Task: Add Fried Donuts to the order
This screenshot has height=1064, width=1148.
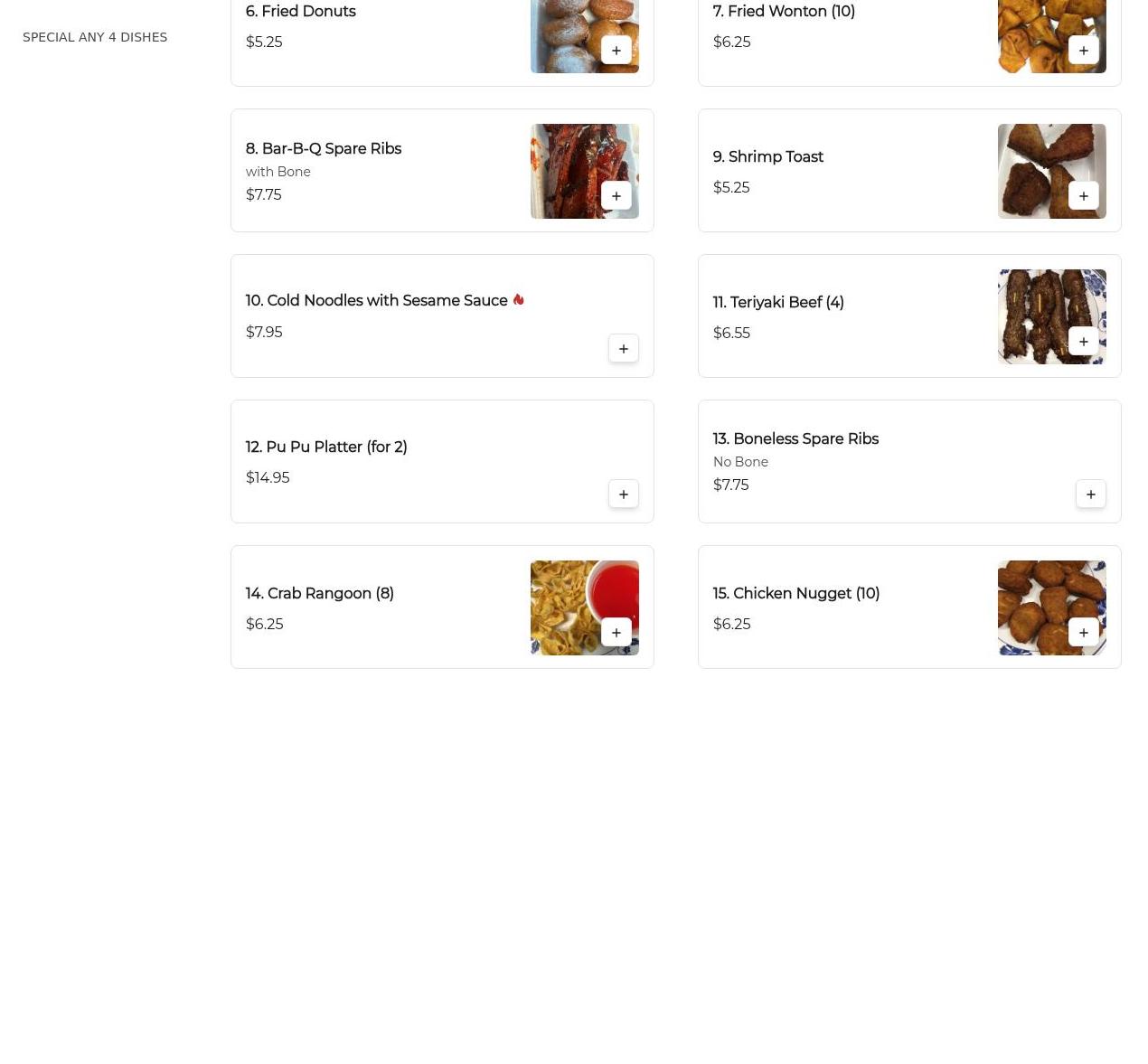Action: tap(616, 51)
